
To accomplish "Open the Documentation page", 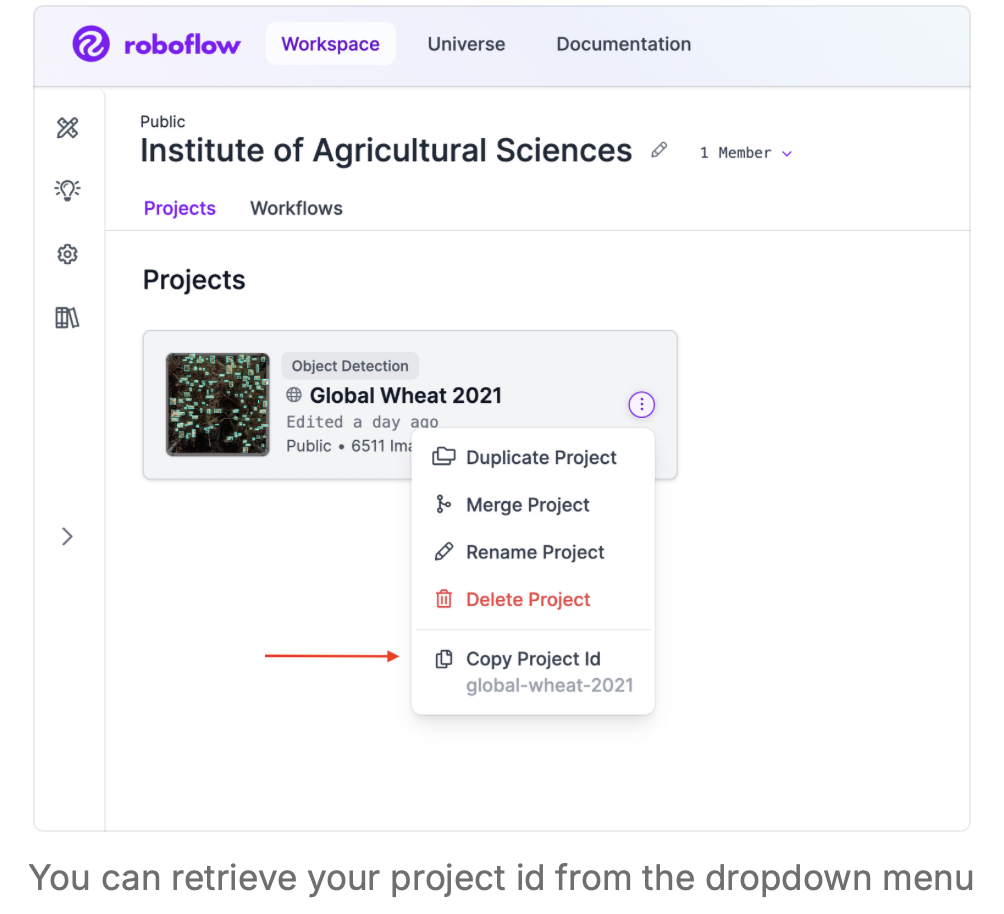I will 623,44.
